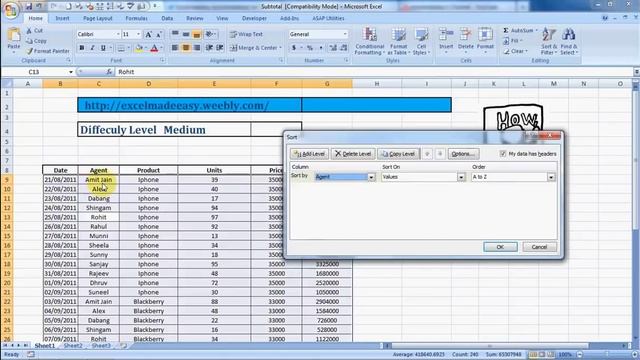The width and height of the screenshot is (640, 360).
Task: Click Delete Level button
Action: (353, 154)
